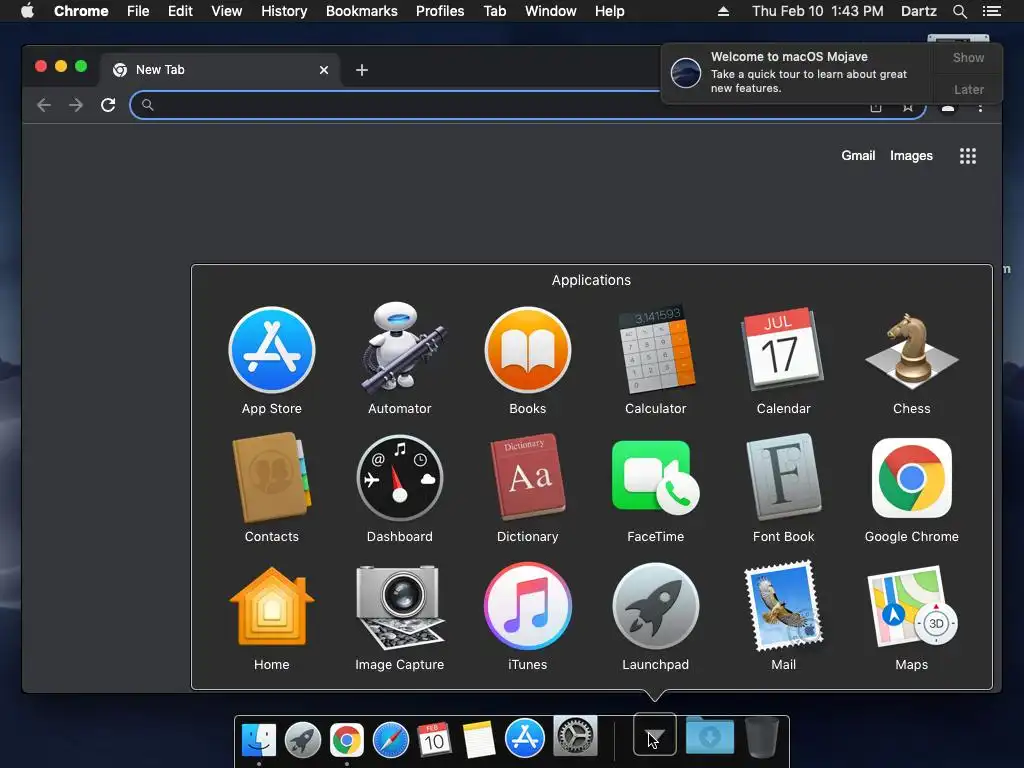Open the Apple menu
This screenshot has height=768, width=1024.
click(x=27, y=11)
